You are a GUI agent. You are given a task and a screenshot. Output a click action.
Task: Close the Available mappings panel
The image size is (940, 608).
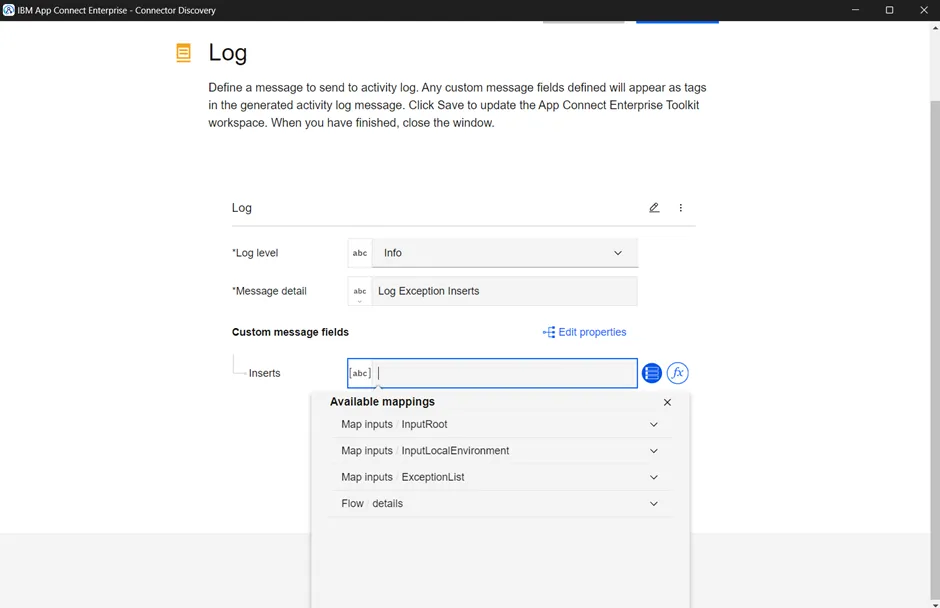[x=667, y=402]
